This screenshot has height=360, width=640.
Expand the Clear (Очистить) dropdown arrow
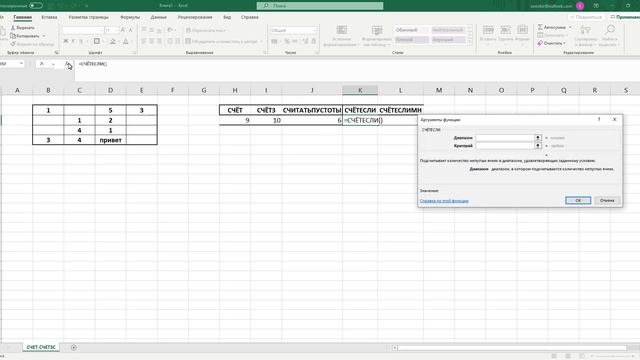565,43
